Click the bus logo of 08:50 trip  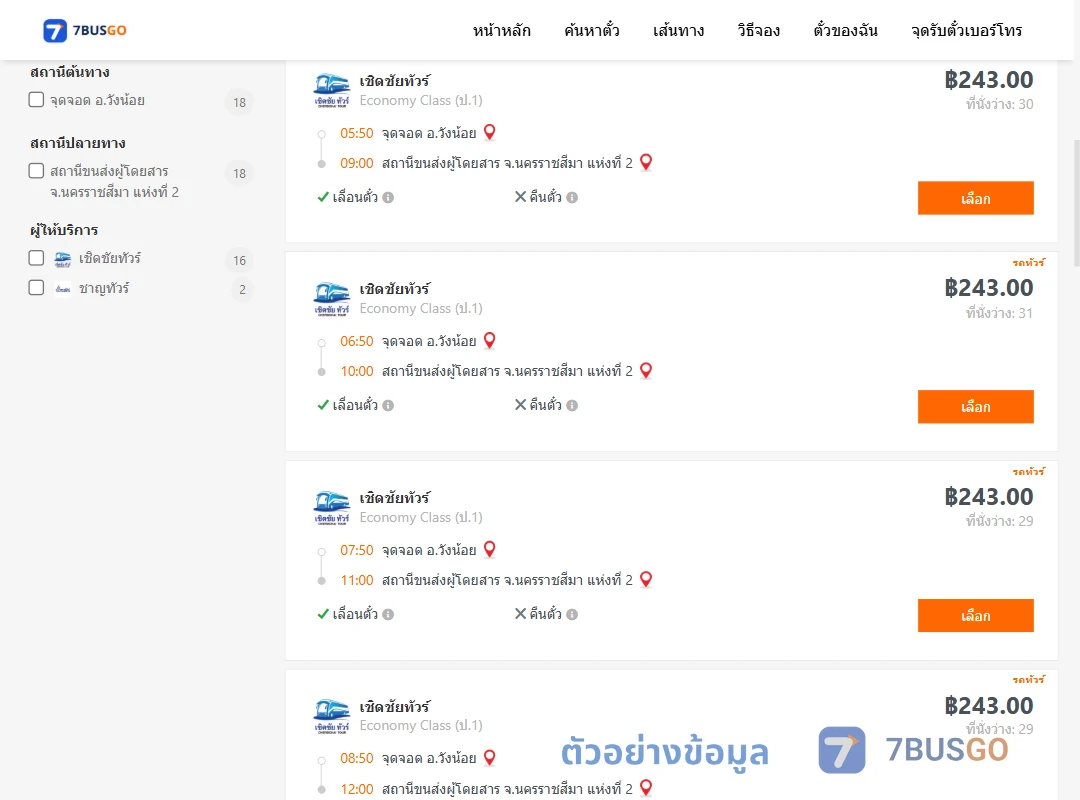[332, 715]
